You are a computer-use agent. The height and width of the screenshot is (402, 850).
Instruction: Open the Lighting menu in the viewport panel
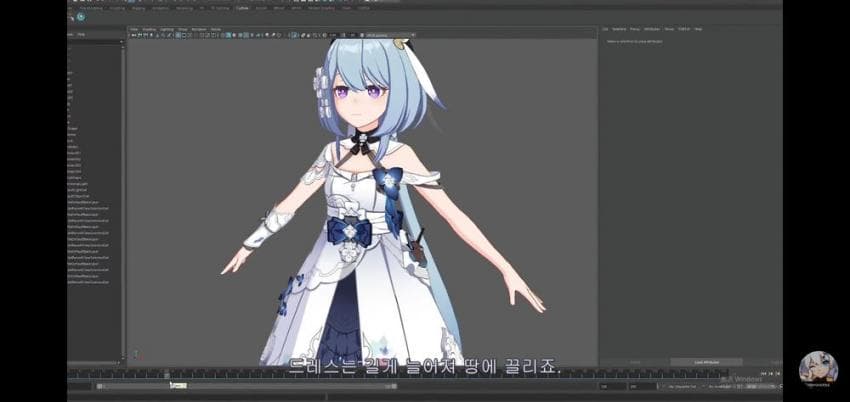pos(166,28)
